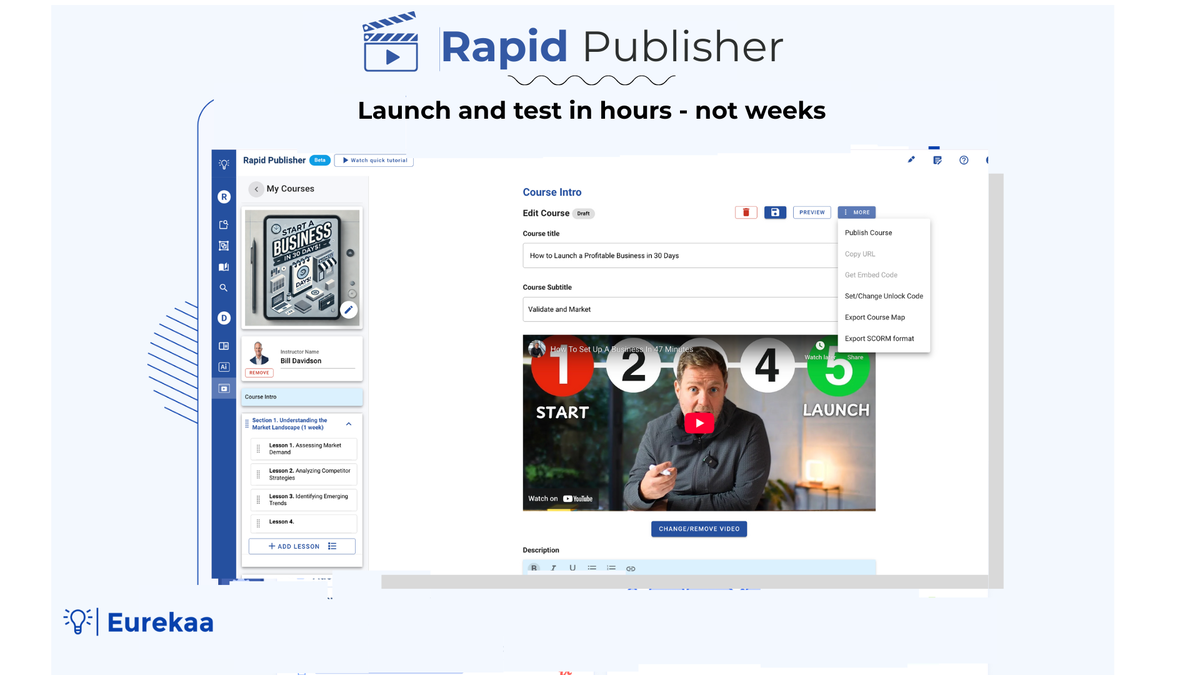Open the library book icon in the sidebar
Screen dimensions: 1200x675
click(x=223, y=264)
